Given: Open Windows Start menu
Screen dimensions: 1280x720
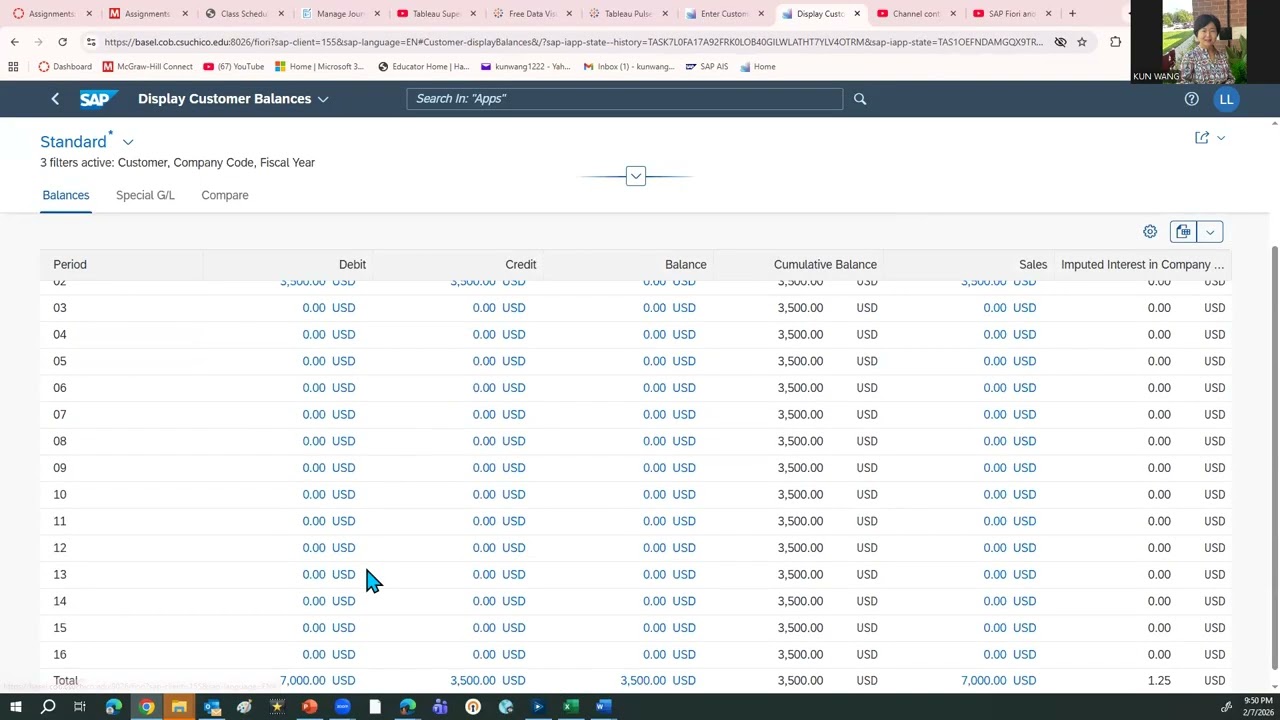Looking at the screenshot, I should [x=15, y=707].
